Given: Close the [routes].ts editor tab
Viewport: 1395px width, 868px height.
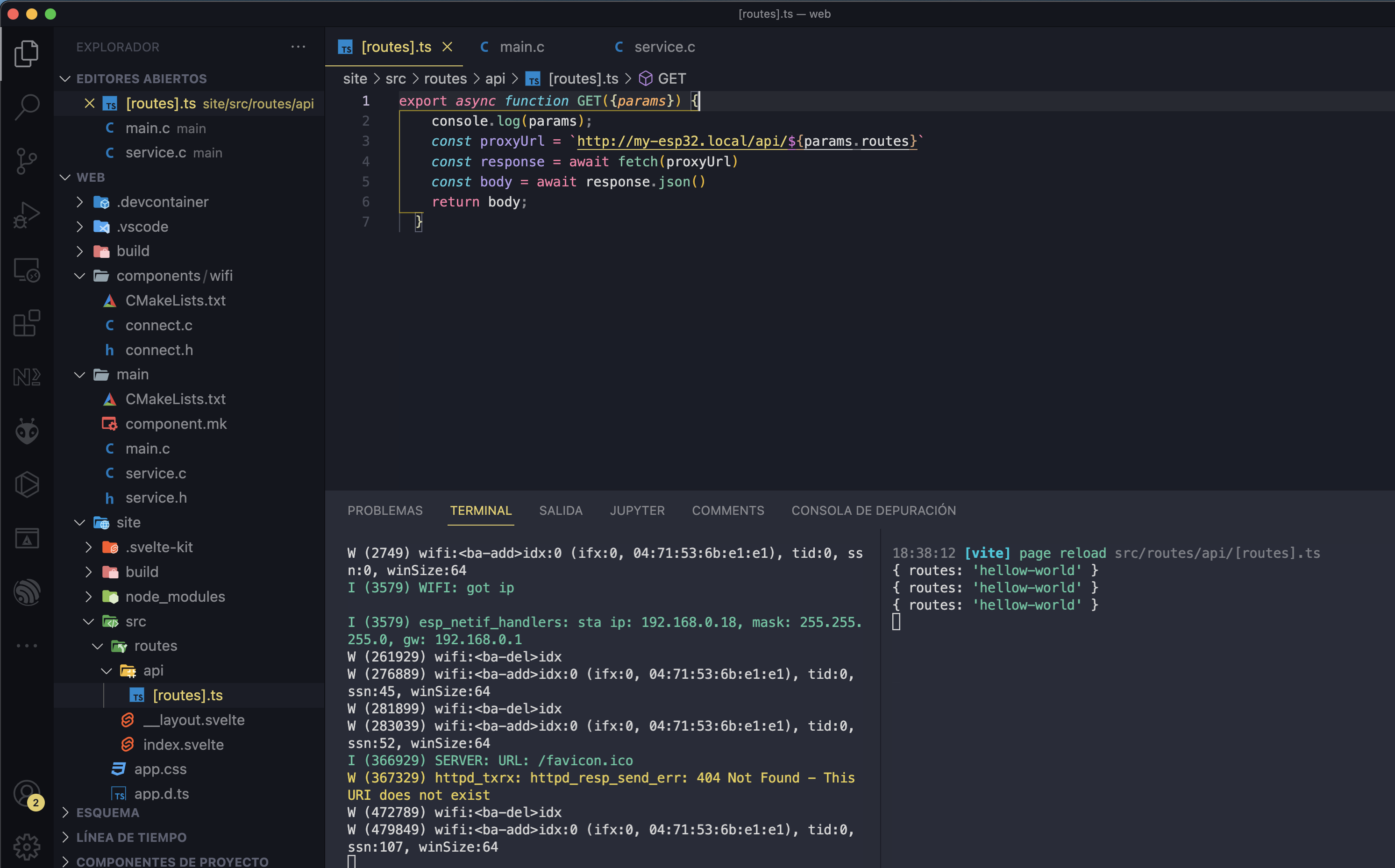Looking at the screenshot, I should click(x=447, y=47).
